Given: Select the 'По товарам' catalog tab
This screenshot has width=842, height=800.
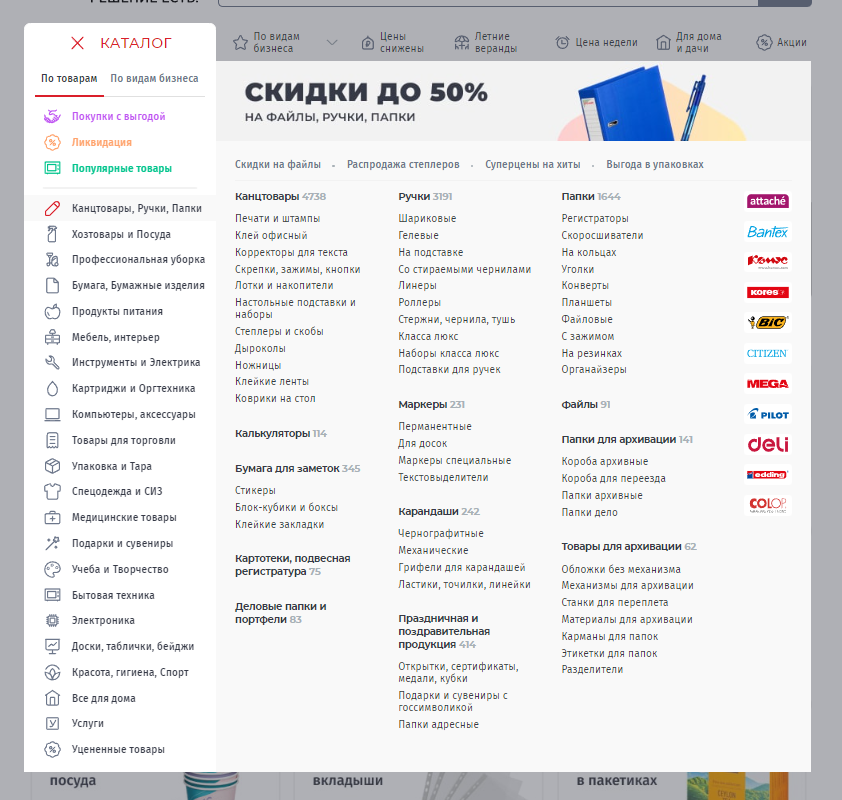Looking at the screenshot, I should [x=69, y=78].
